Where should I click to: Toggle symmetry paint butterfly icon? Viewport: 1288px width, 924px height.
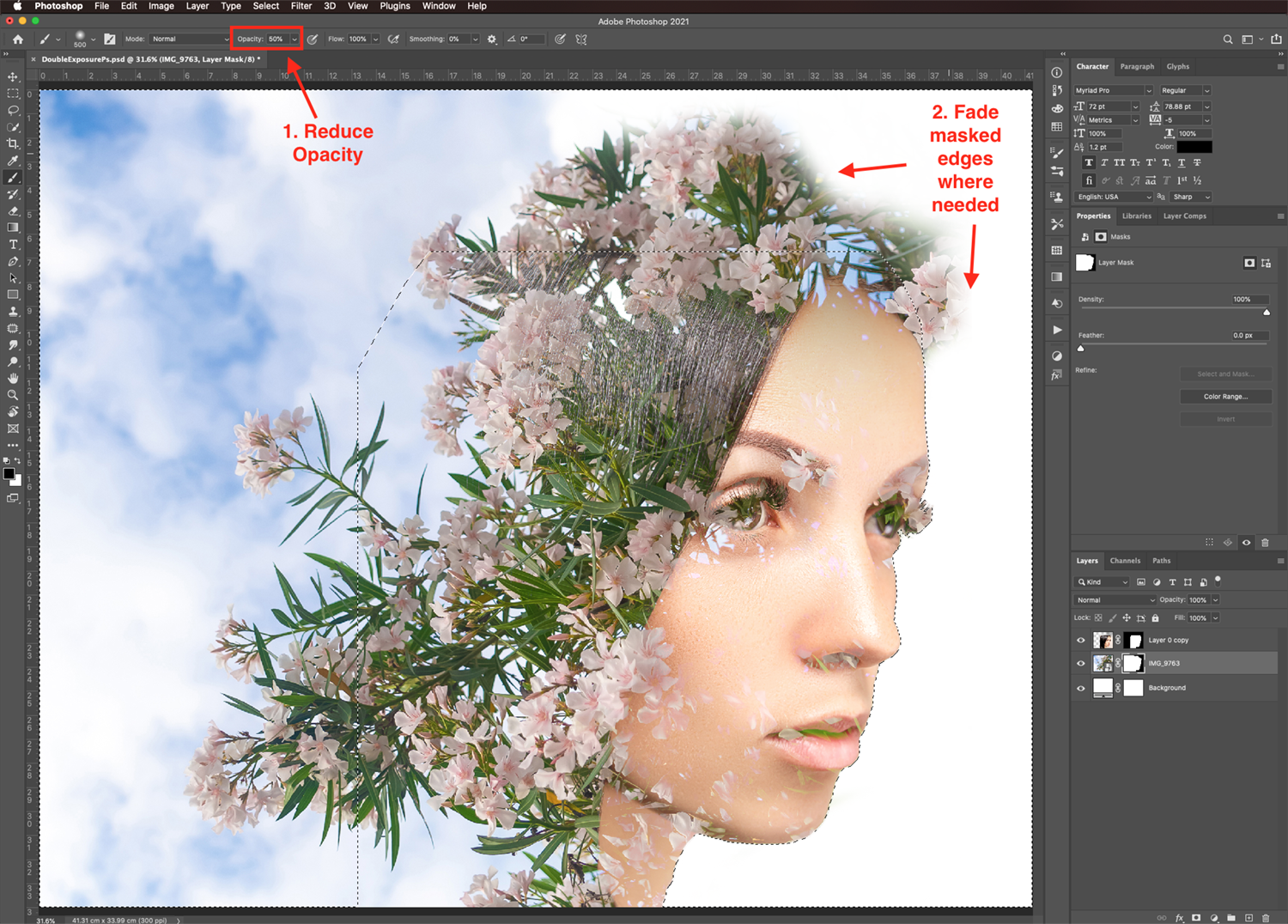(581, 40)
